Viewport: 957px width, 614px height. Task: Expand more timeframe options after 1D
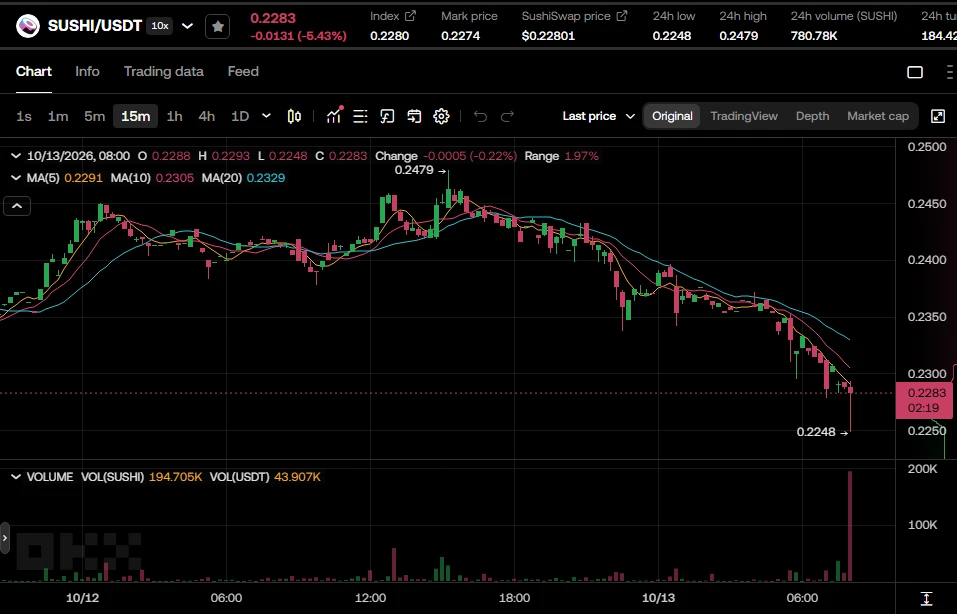click(x=266, y=116)
